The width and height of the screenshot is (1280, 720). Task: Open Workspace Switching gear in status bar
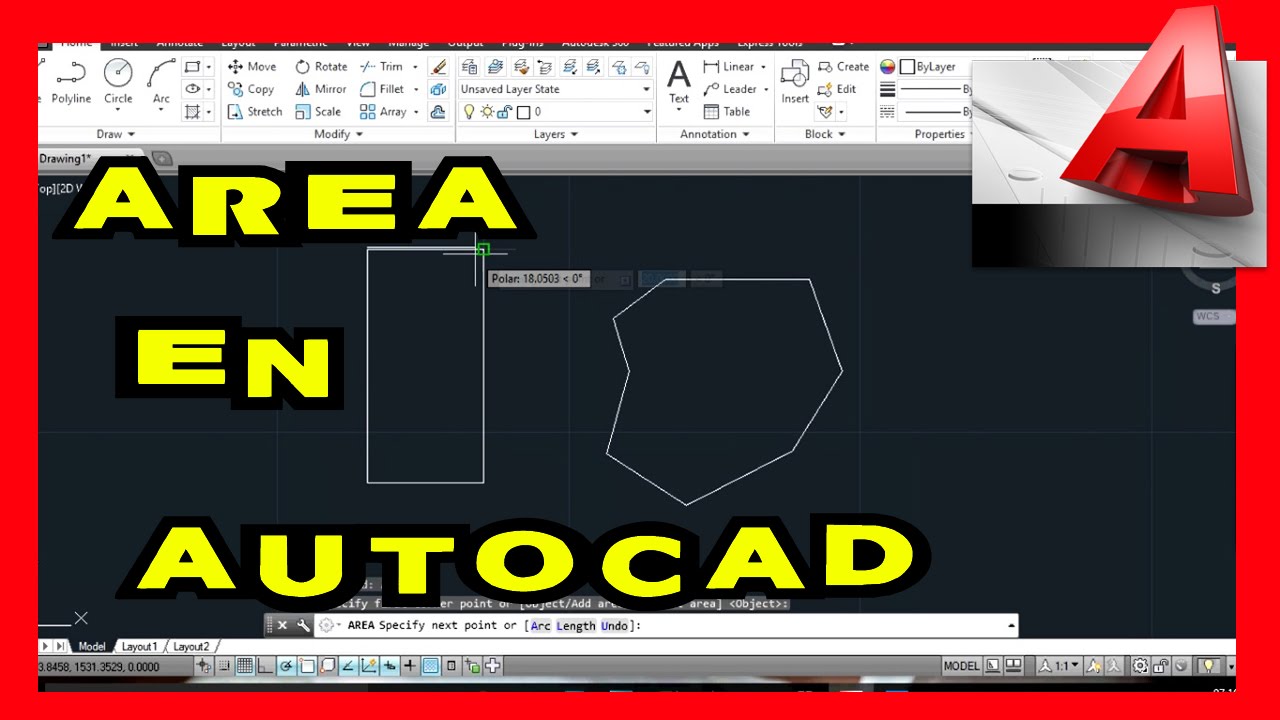click(x=1140, y=666)
